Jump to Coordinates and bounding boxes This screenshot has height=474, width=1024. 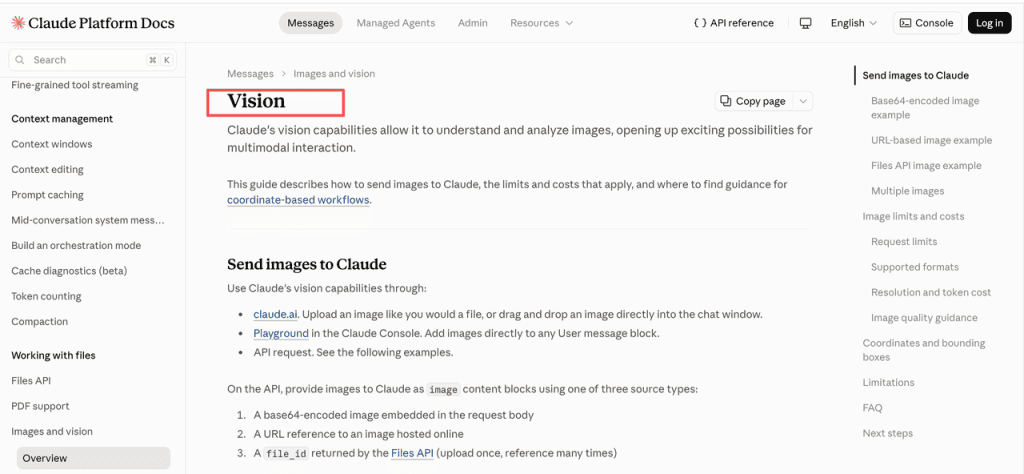pos(923,350)
